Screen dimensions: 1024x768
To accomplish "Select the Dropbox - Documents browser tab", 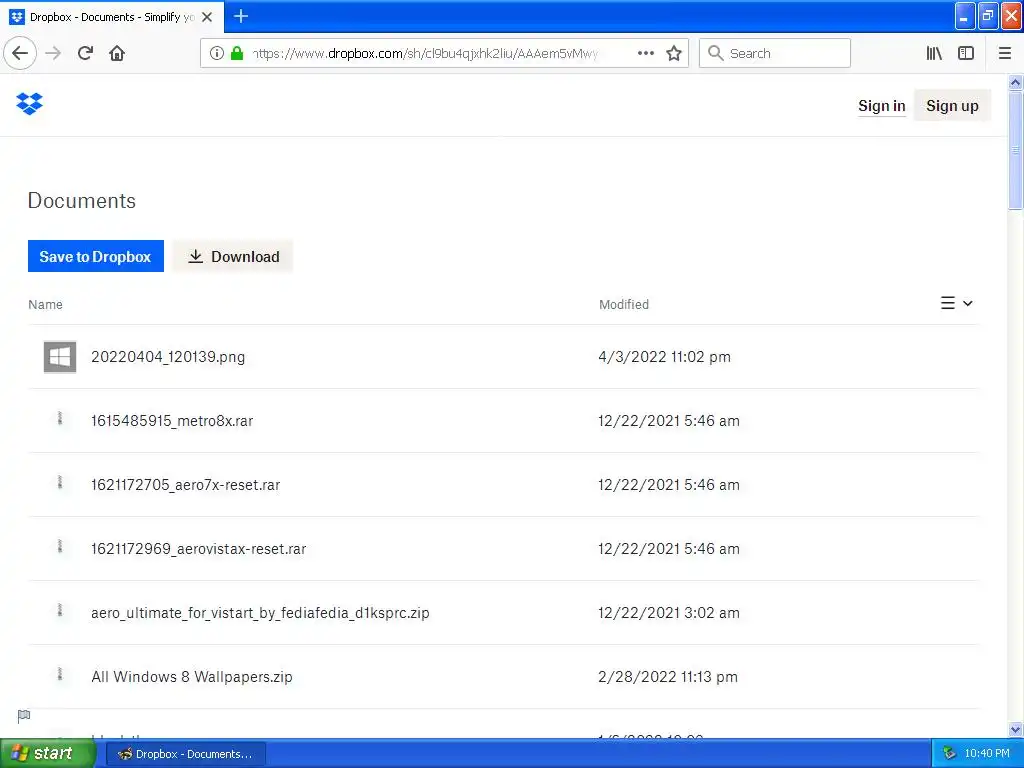I will 112,17.
